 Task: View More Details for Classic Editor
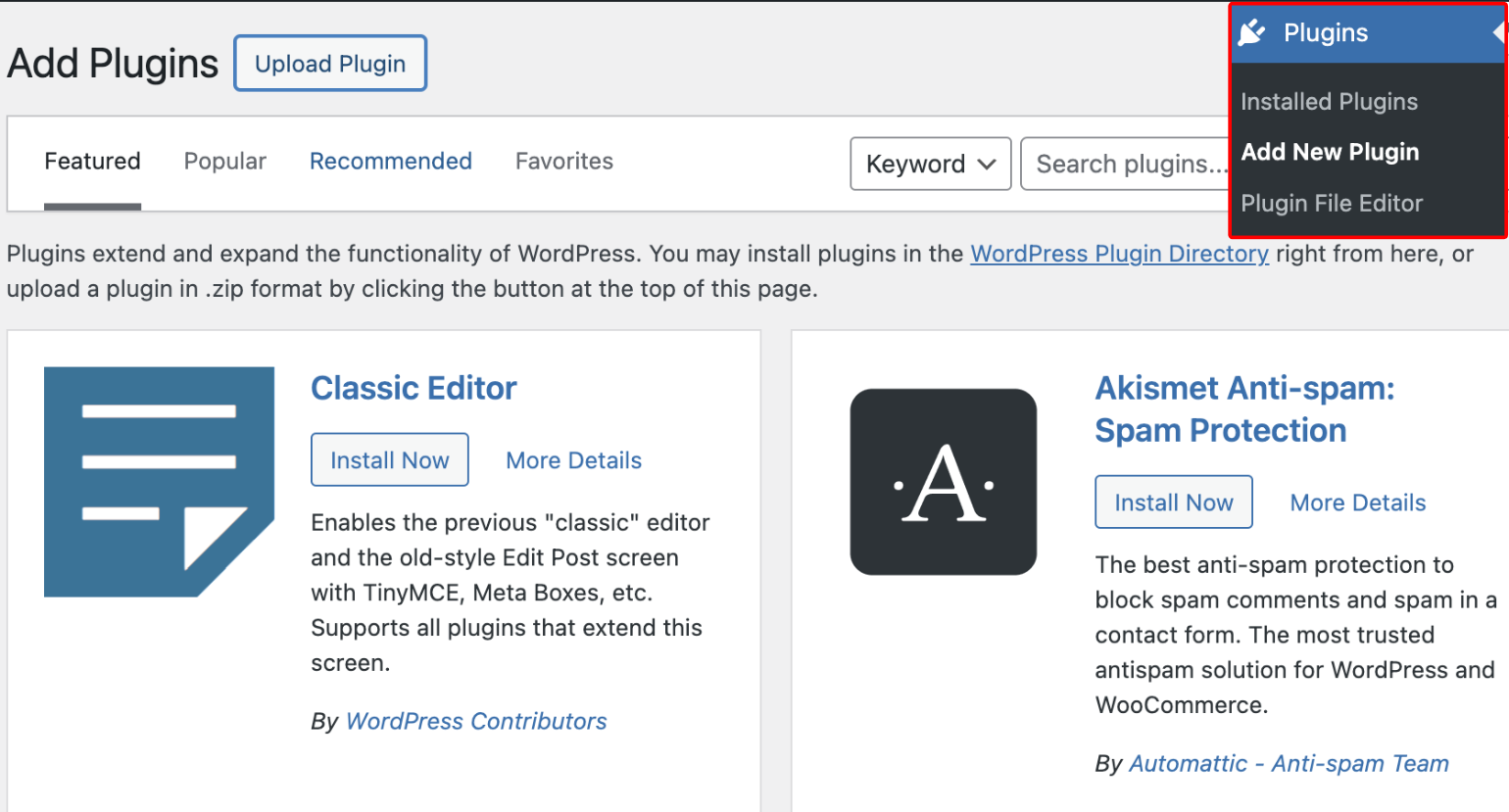[574, 460]
